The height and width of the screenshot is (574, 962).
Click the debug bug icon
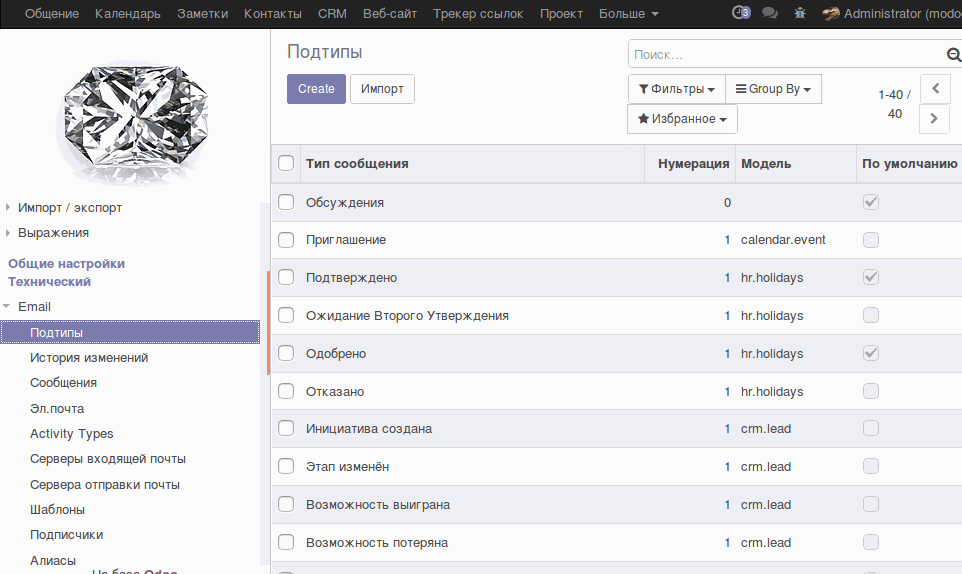799,14
